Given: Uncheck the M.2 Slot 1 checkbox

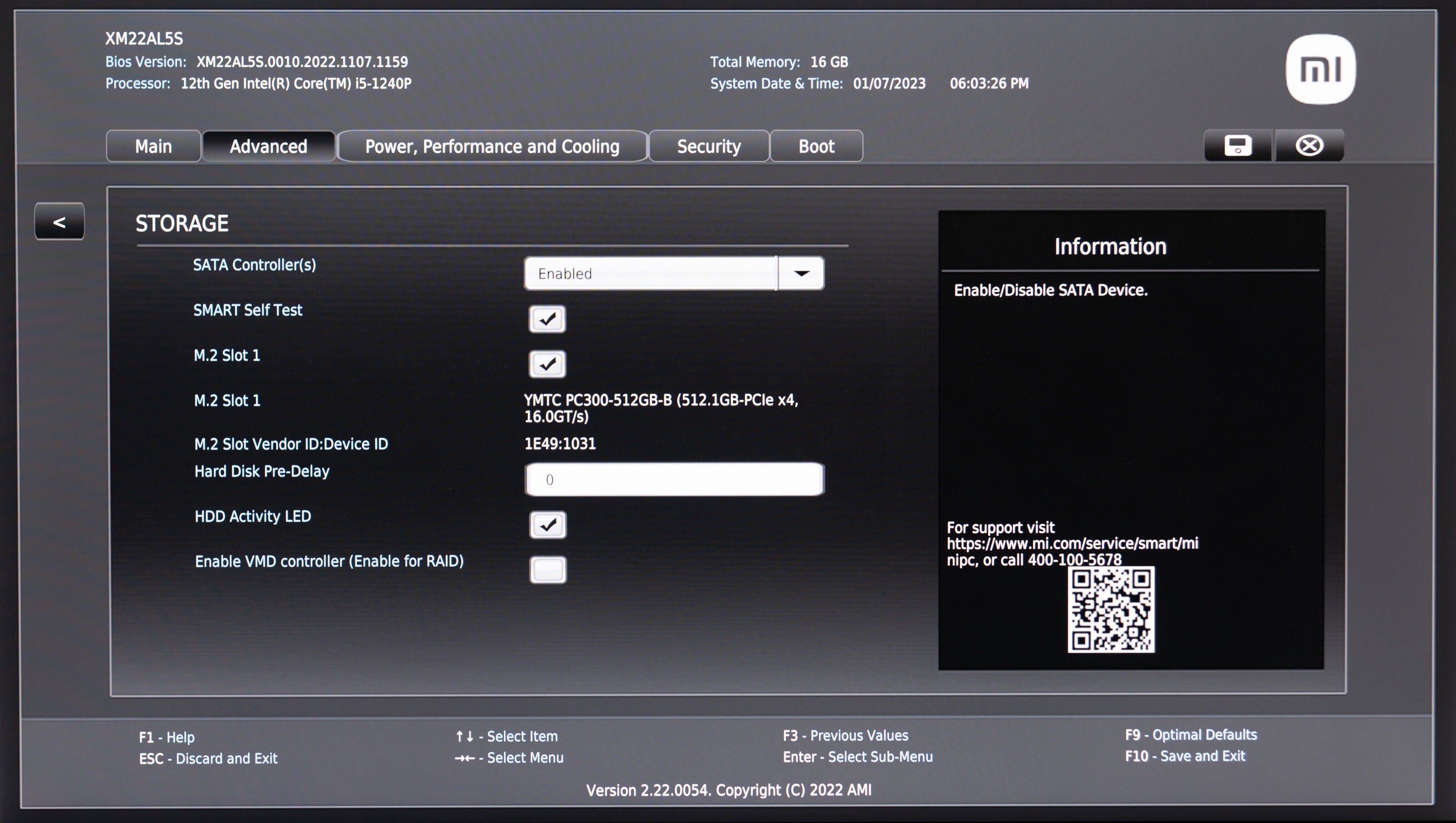Looking at the screenshot, I should 547,364.
